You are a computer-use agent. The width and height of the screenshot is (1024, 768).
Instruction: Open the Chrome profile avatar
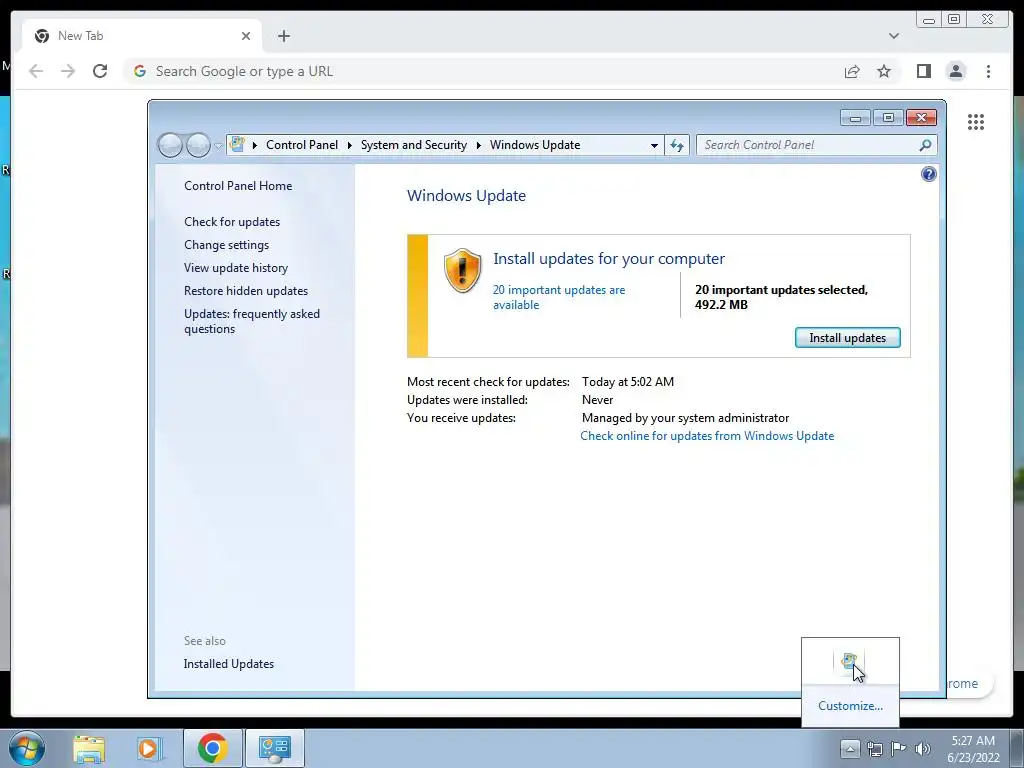click(x=955, y=71)
